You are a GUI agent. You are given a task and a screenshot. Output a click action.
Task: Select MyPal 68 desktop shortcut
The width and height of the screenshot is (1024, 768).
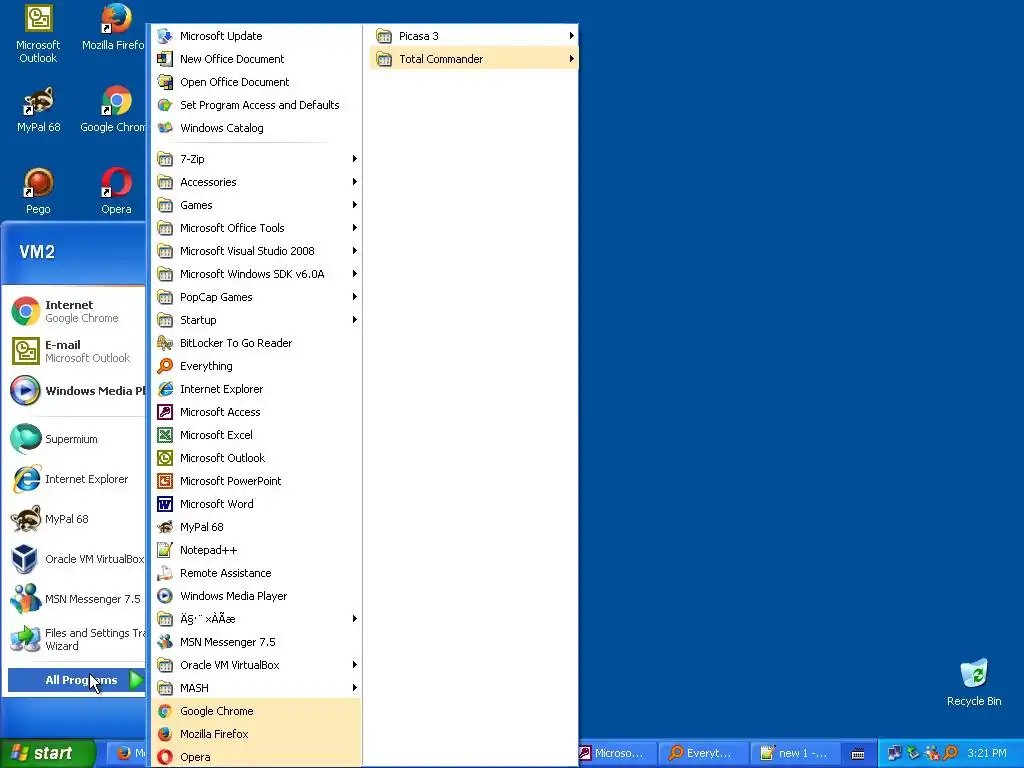coord(38,109)
